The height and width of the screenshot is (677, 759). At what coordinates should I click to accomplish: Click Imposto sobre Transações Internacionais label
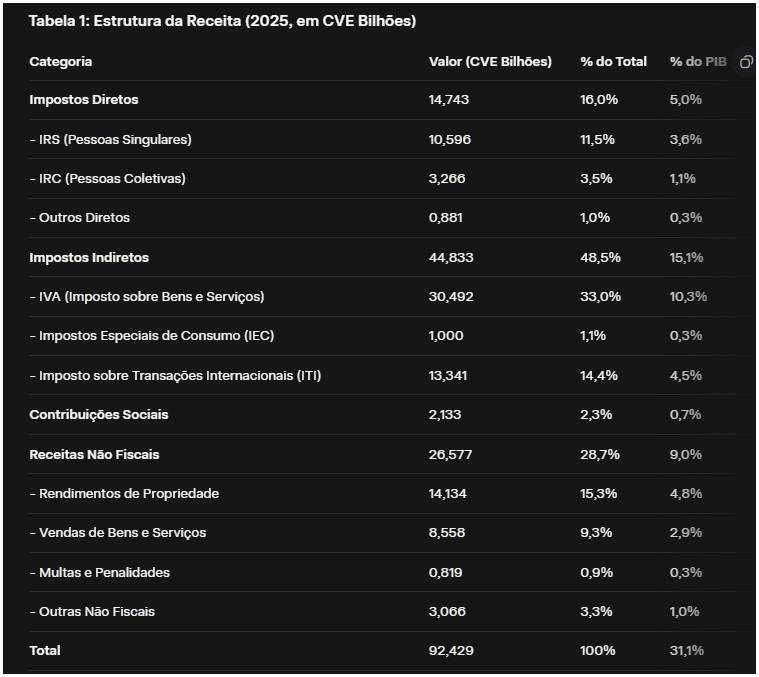click(175, 376)
